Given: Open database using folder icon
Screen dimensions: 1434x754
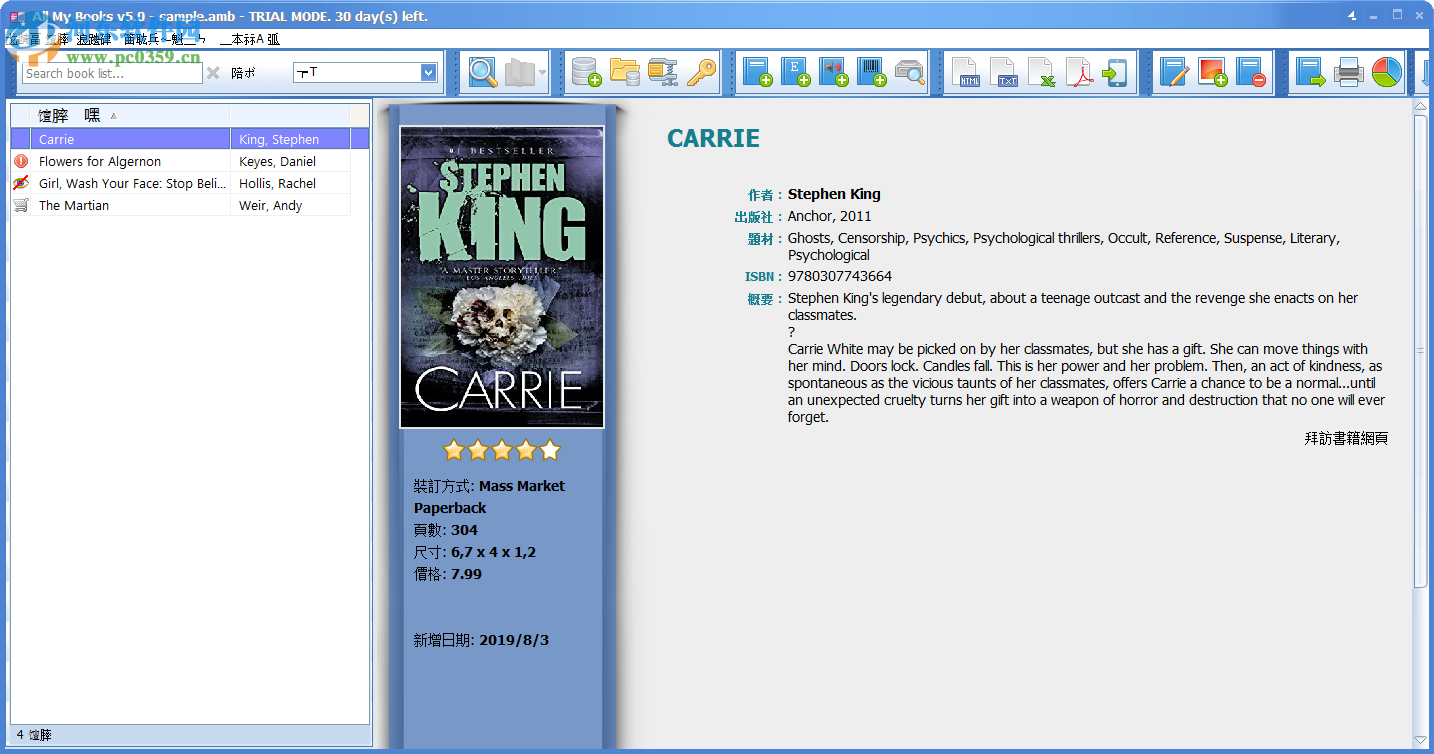Looking at the screenshot, I should (x=624, y=72).
